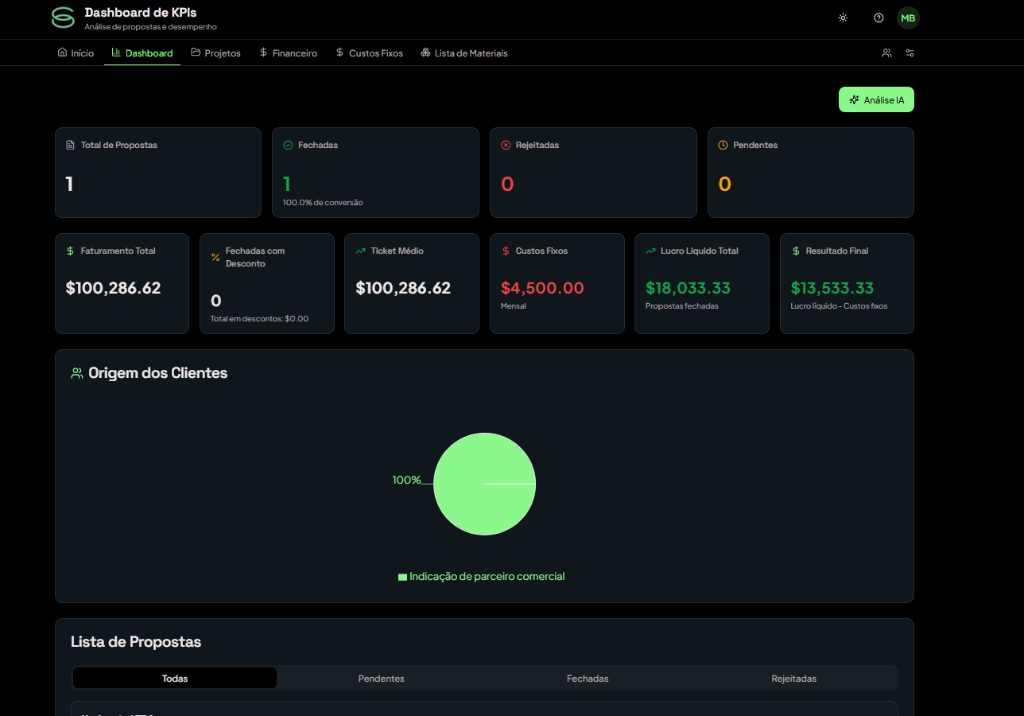Click the Rejeitadas card label
The height and width of the screenshot is (716, 1024).
pos(537,145)
